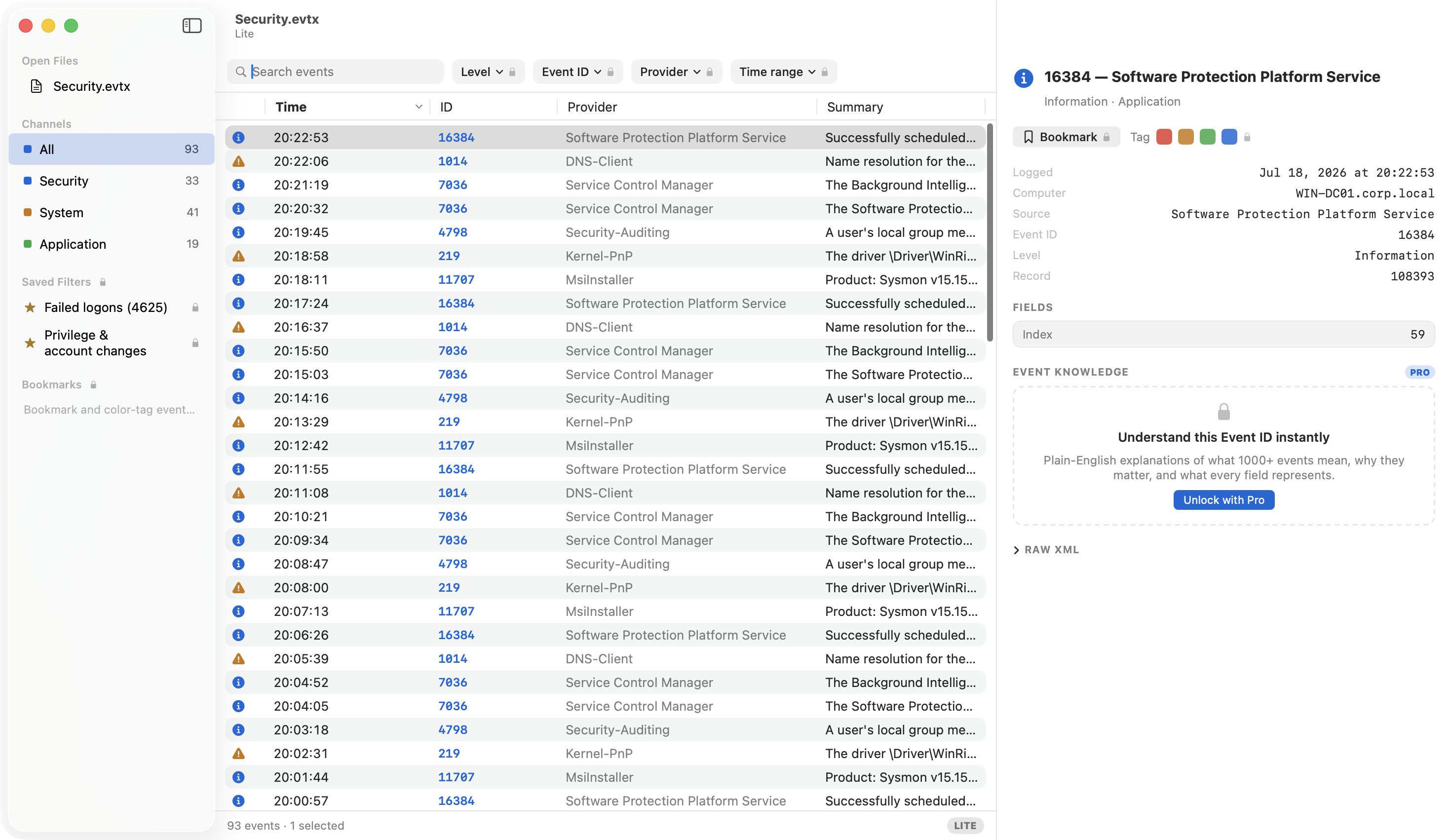The height and width of the screenshot is (840, 1451).
Task: Click the Index field row
Action: point(1223,335)
